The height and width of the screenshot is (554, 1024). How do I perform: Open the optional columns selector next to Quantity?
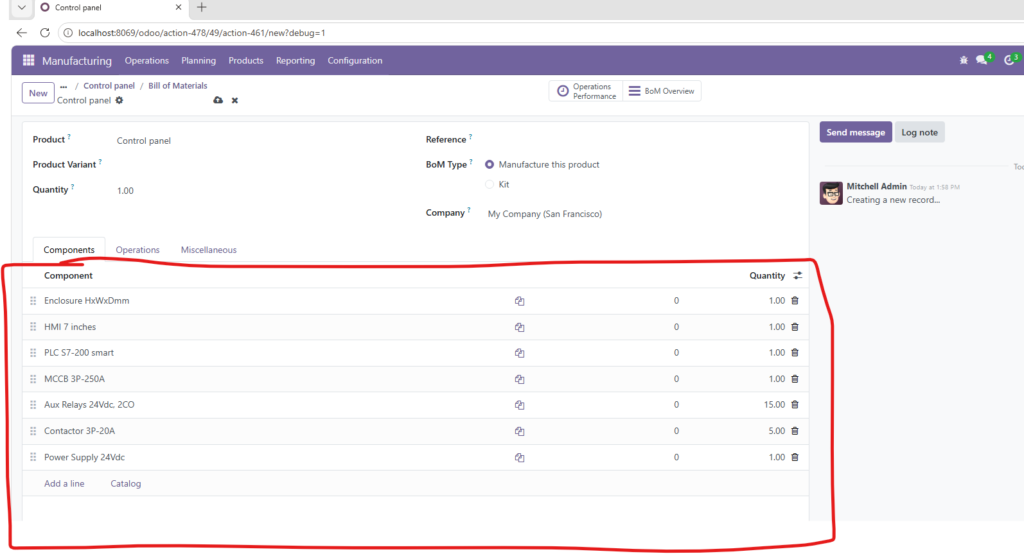tap(797, 275)
